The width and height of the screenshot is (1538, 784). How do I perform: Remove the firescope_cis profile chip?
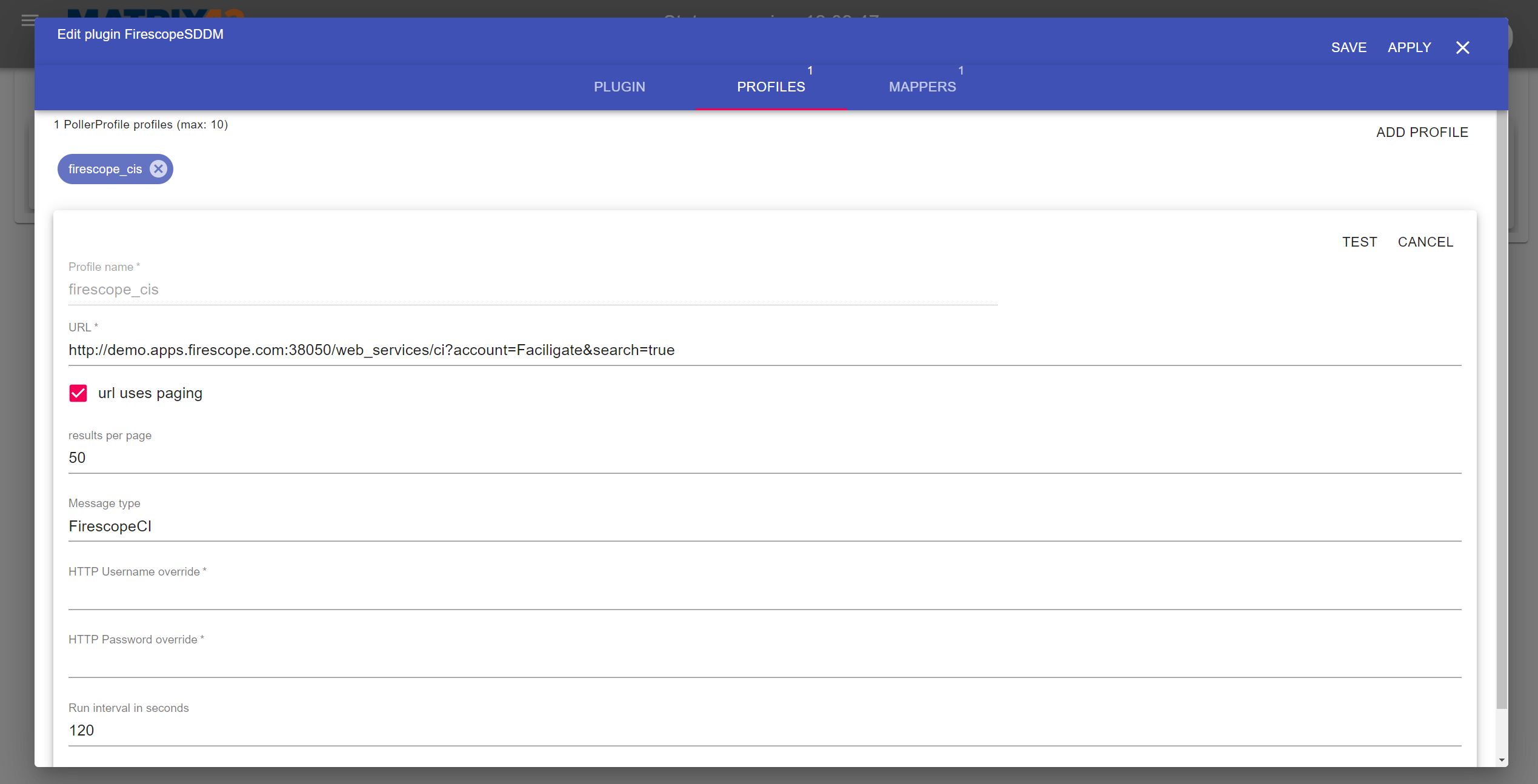(x=158, y=169)
